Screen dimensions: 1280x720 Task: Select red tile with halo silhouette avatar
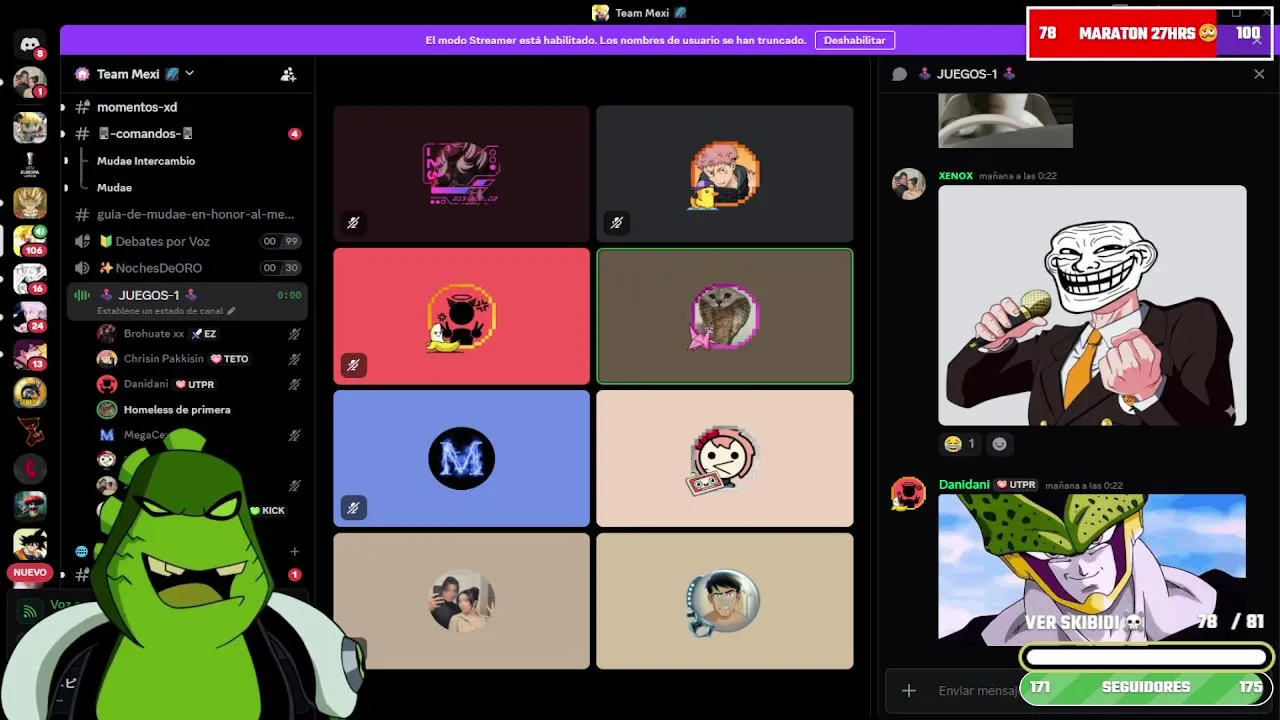coord(461,316)
